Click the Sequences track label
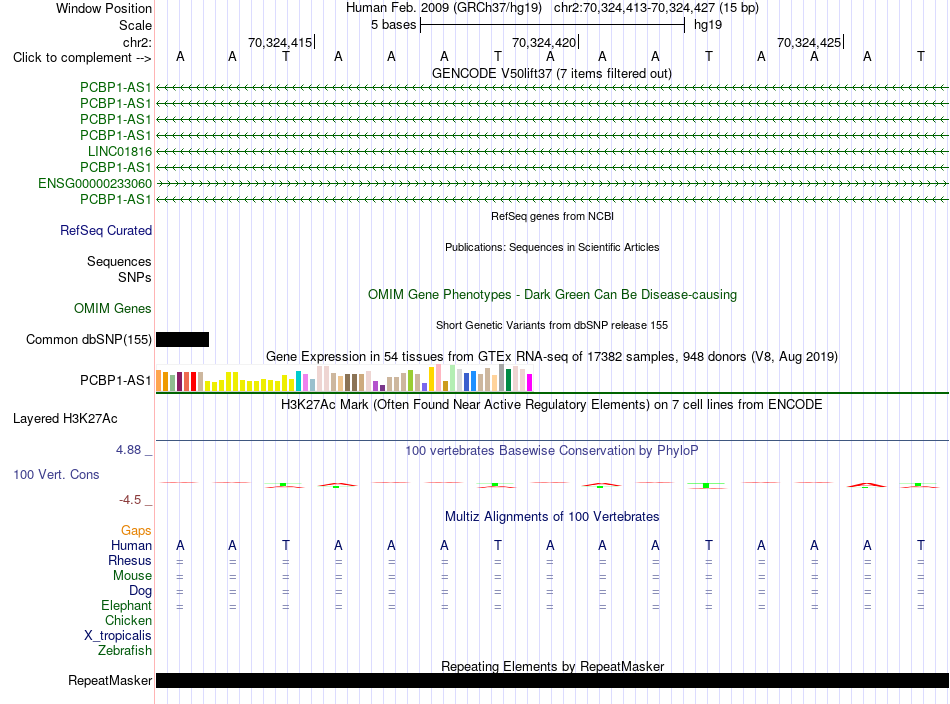 coord(119,261)
